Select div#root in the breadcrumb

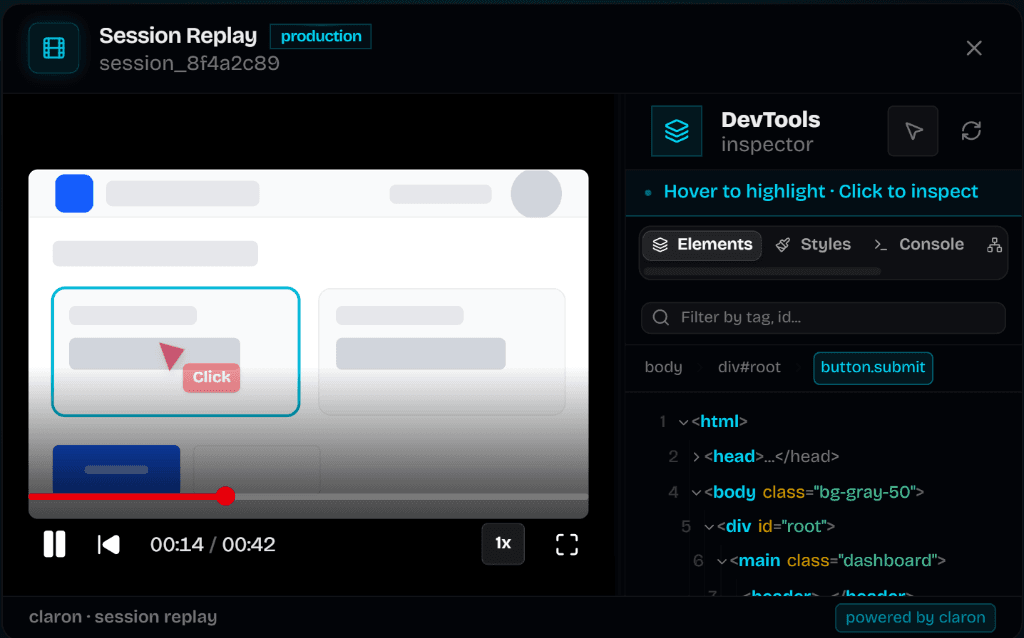749,367
